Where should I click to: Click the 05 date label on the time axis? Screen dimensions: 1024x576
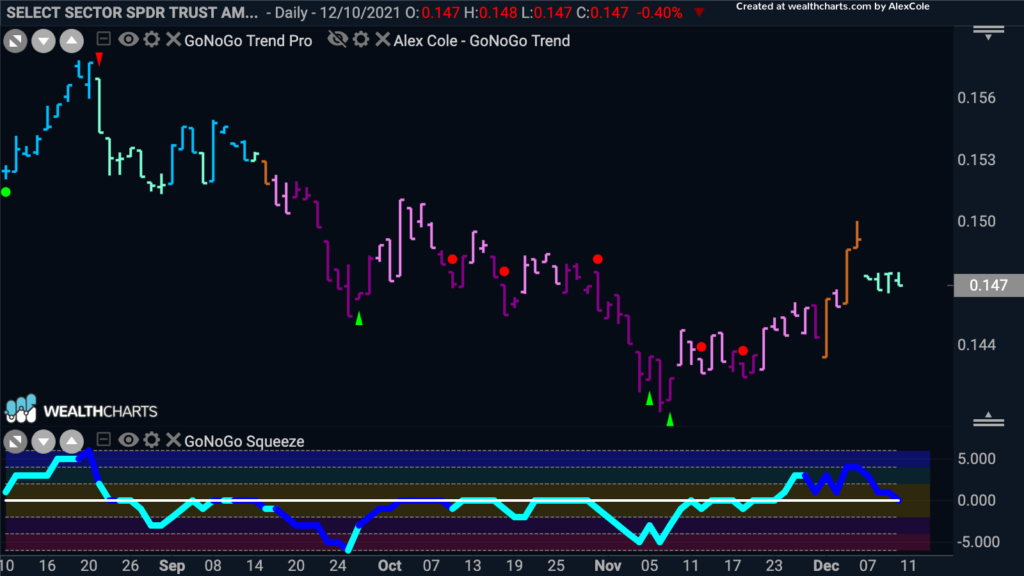tap(649, 566)
